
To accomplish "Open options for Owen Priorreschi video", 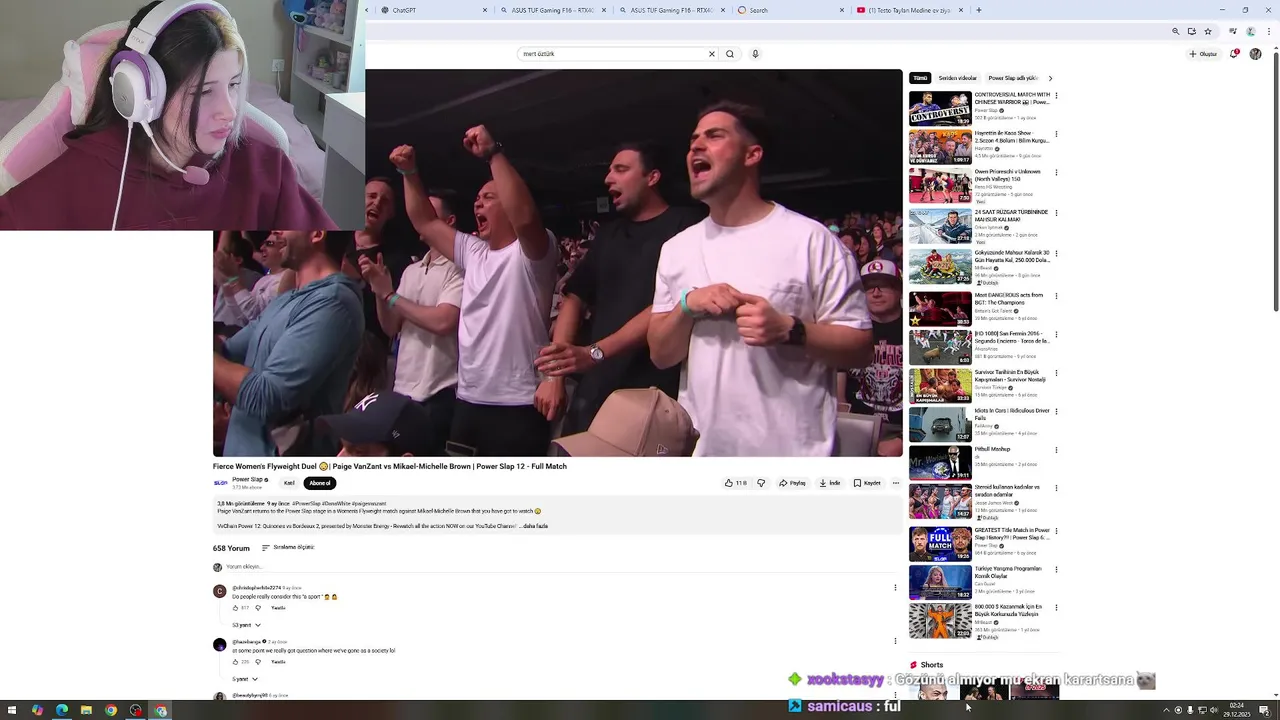I will click(x=1056, y=173).
